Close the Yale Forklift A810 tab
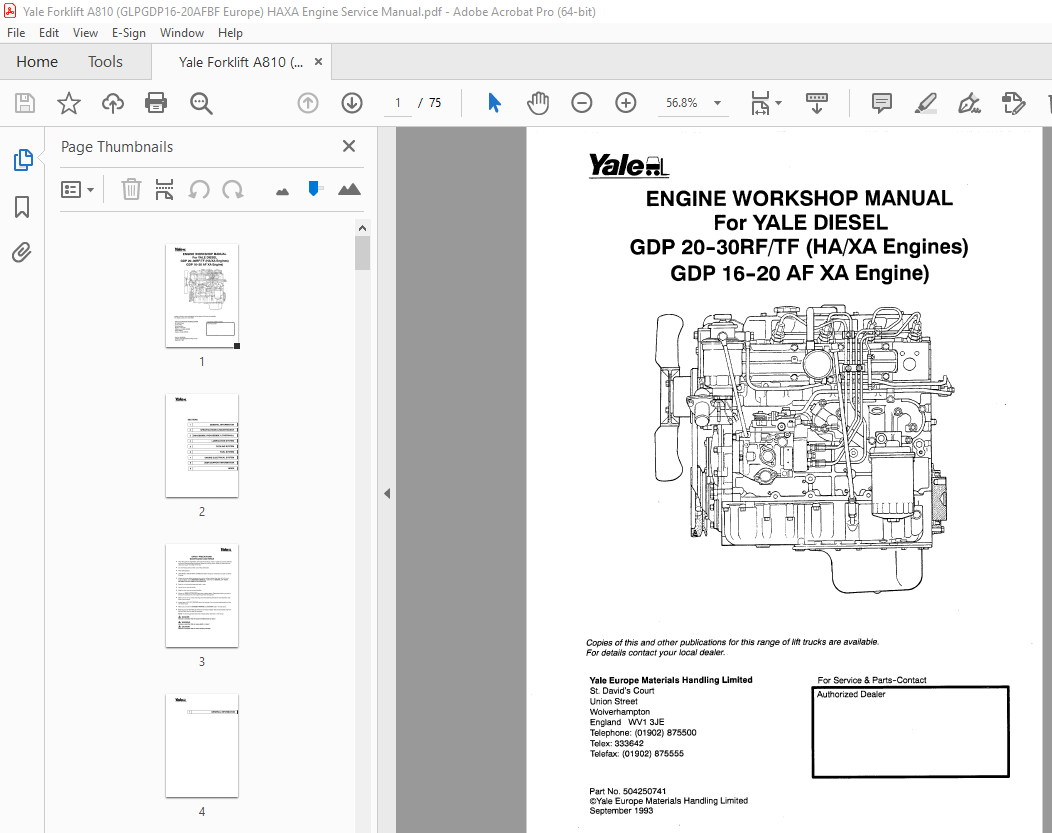 click(x=318, y=62)
